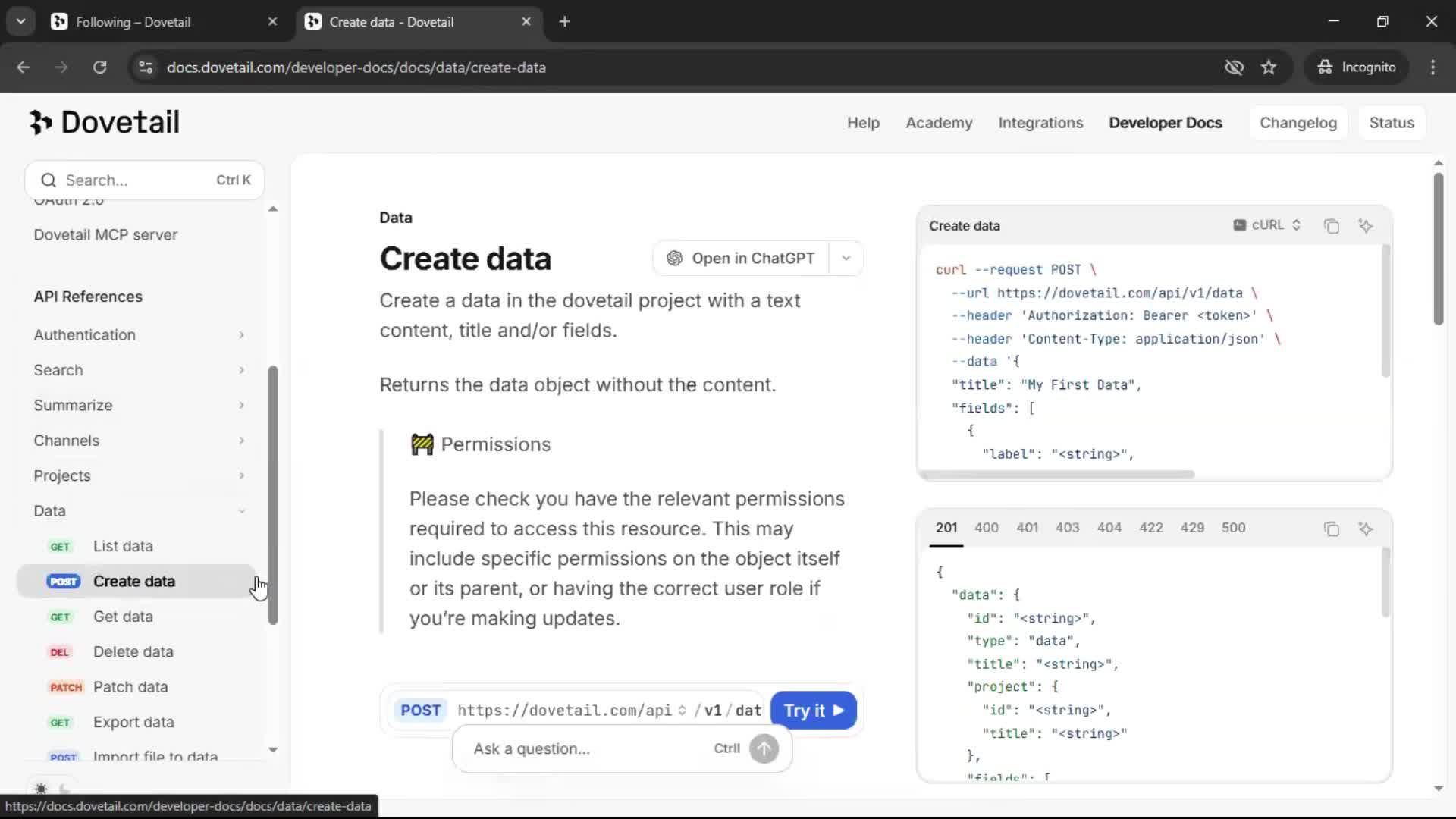
Task: Switch to the 400 response tab
Action: click(986, 528)
